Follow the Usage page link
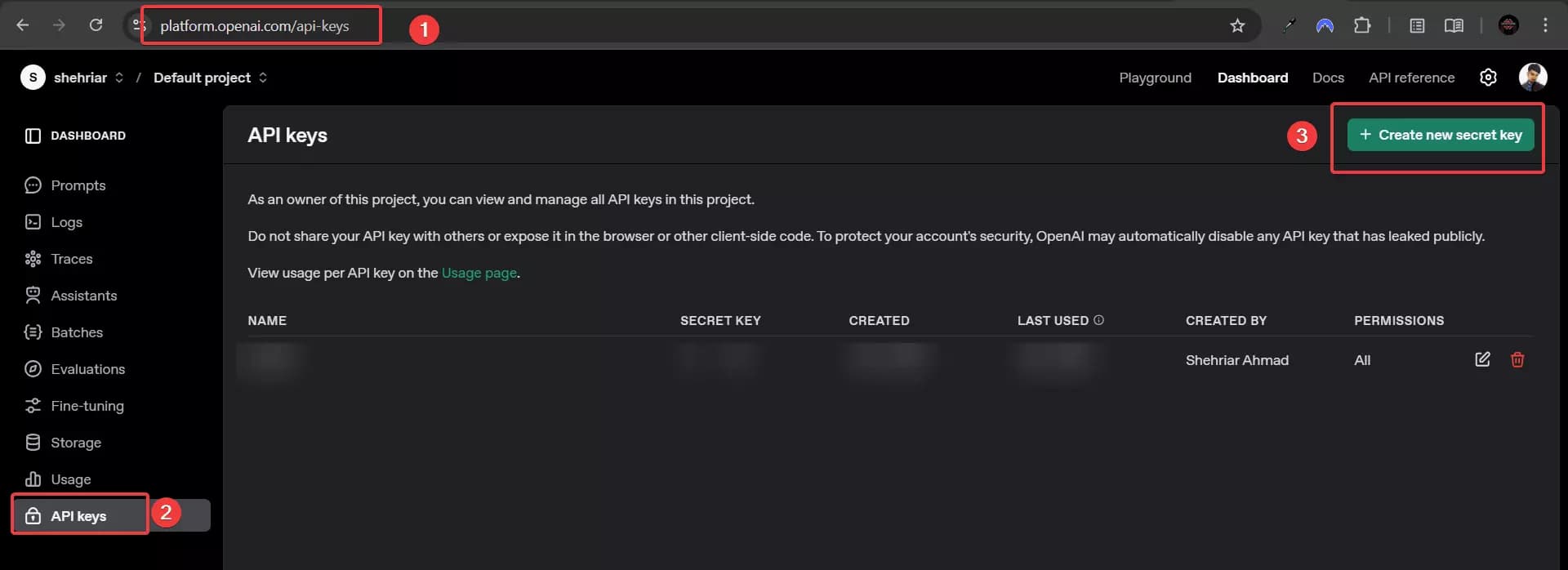The image size is (1568, 570). coord(479,273)
